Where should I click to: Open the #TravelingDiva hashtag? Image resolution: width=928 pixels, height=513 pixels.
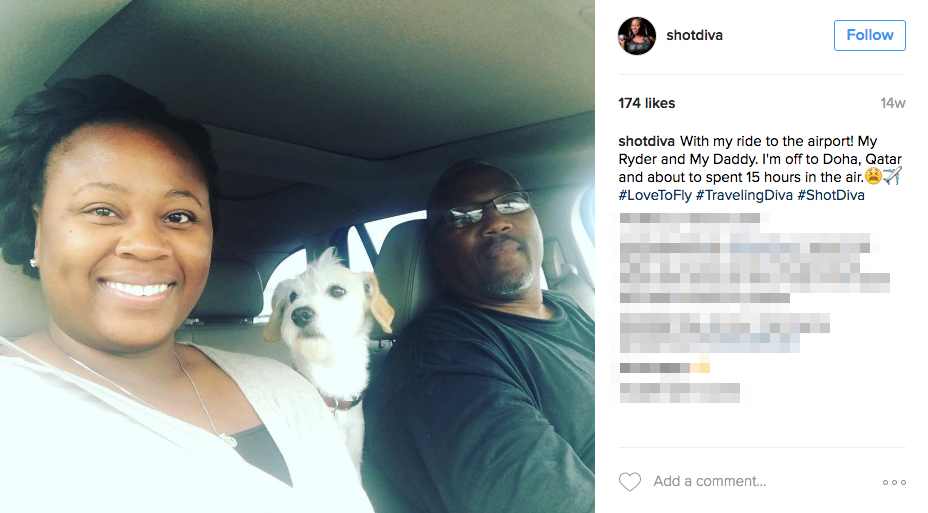pos(744,195)
